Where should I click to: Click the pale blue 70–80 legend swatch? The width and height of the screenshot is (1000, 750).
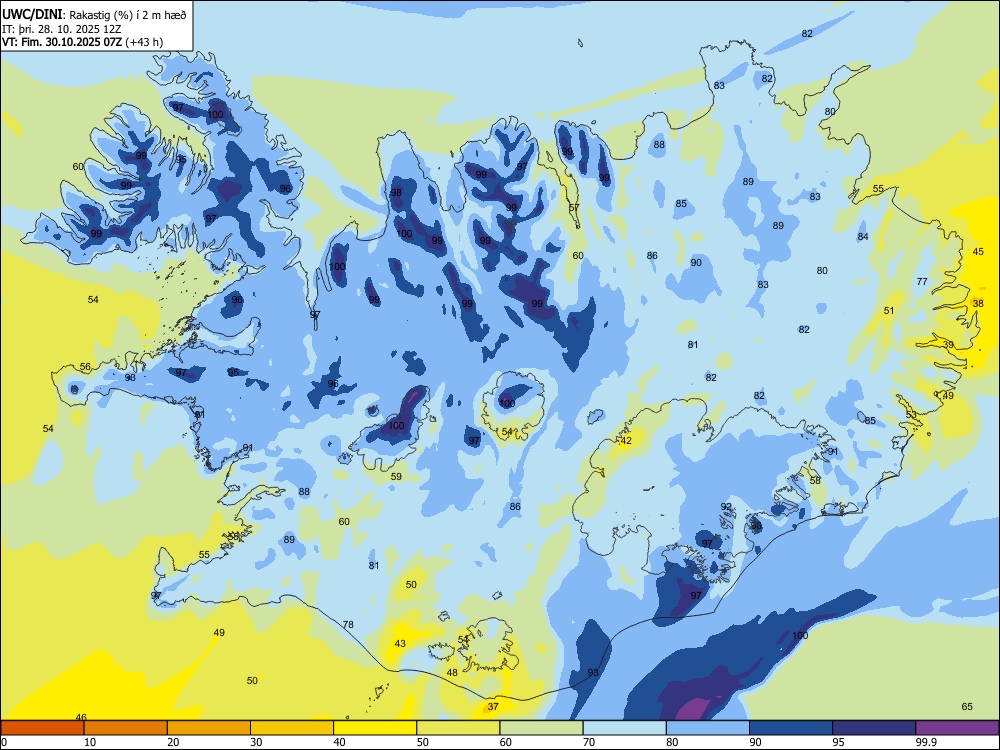624,728
